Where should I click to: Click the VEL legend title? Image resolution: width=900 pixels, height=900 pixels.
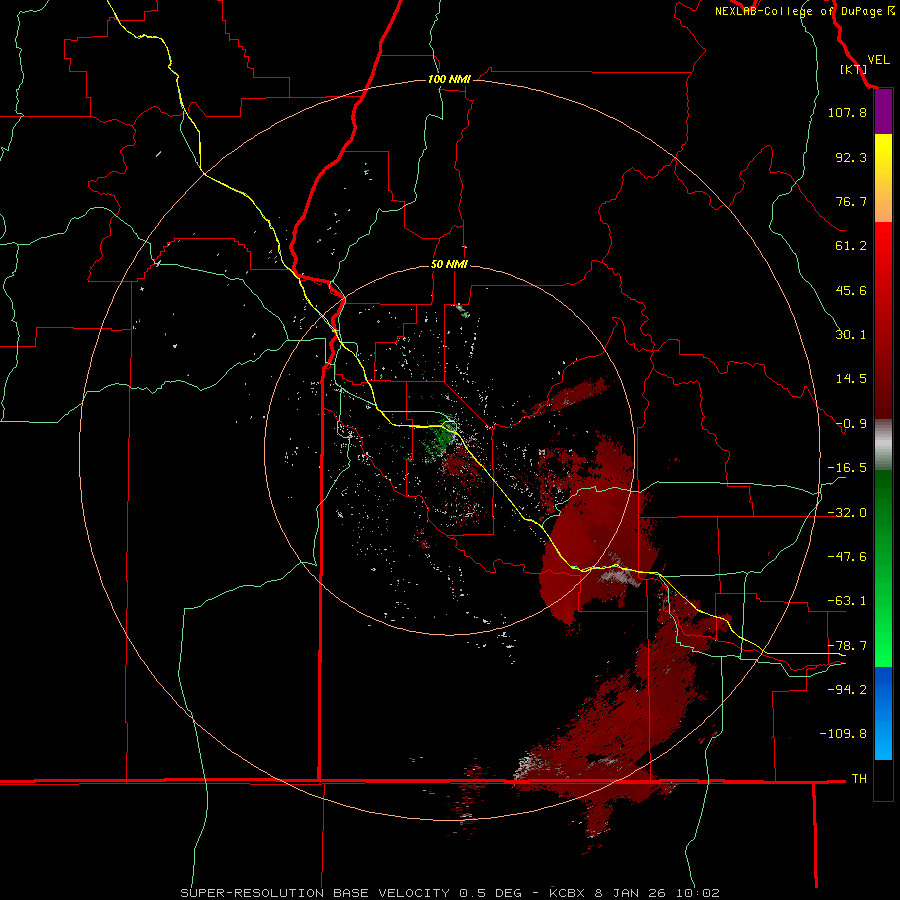coord(878,60)
